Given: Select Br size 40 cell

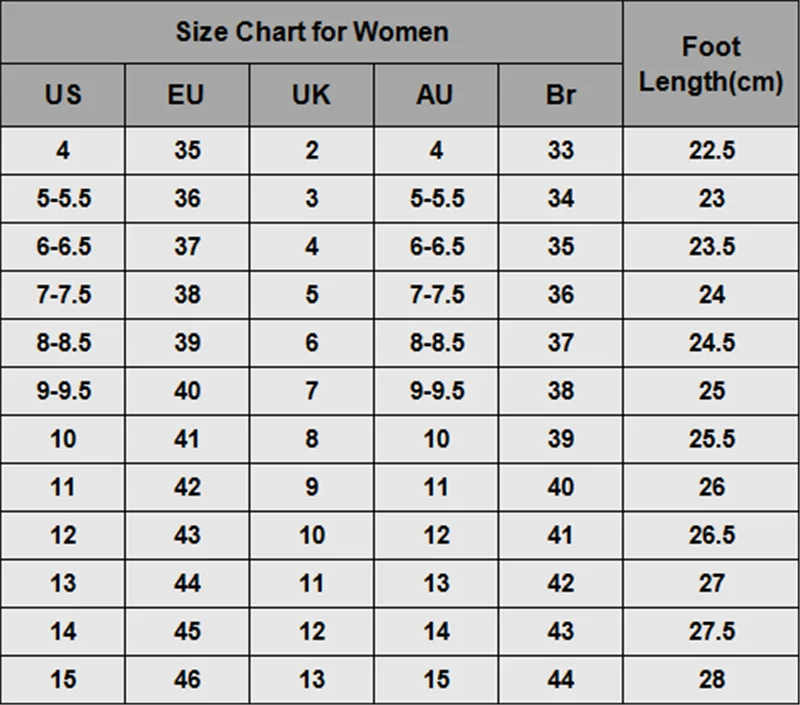Looking at the screenshot, I should (561, 487).
